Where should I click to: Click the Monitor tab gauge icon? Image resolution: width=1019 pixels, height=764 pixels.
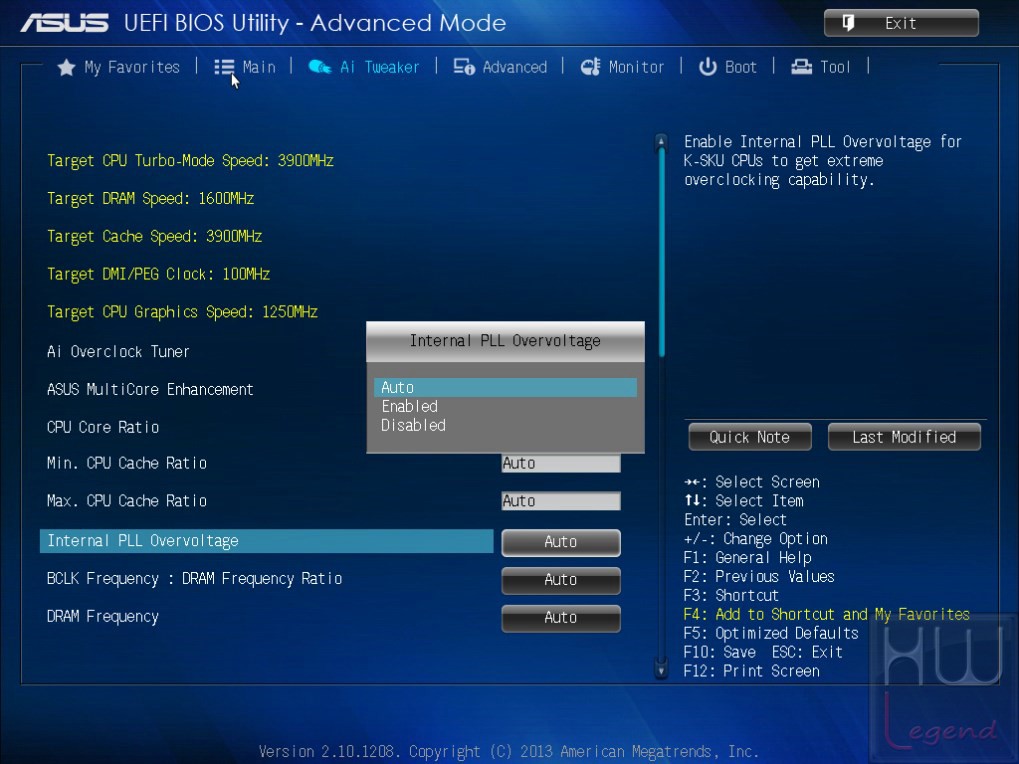point(591,67)
